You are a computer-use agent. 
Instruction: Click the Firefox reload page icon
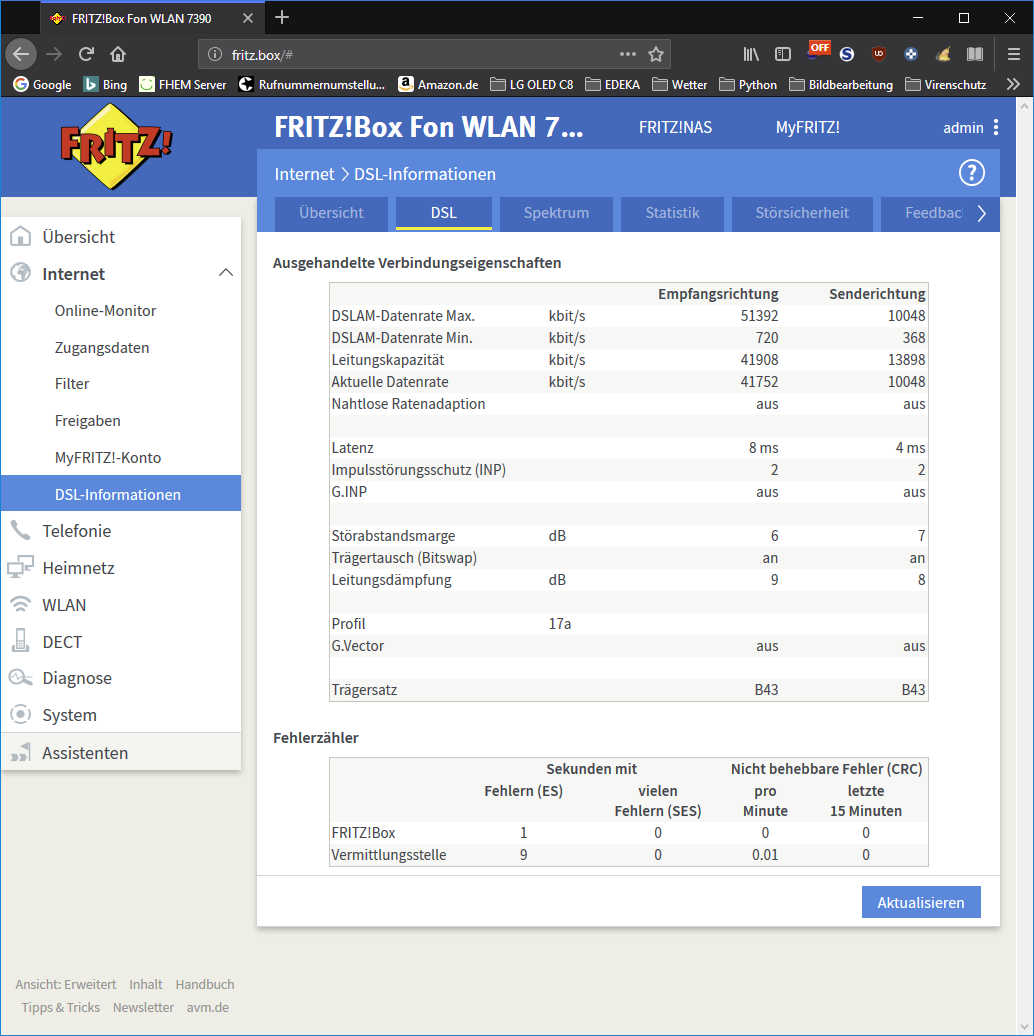pos(87,54)
